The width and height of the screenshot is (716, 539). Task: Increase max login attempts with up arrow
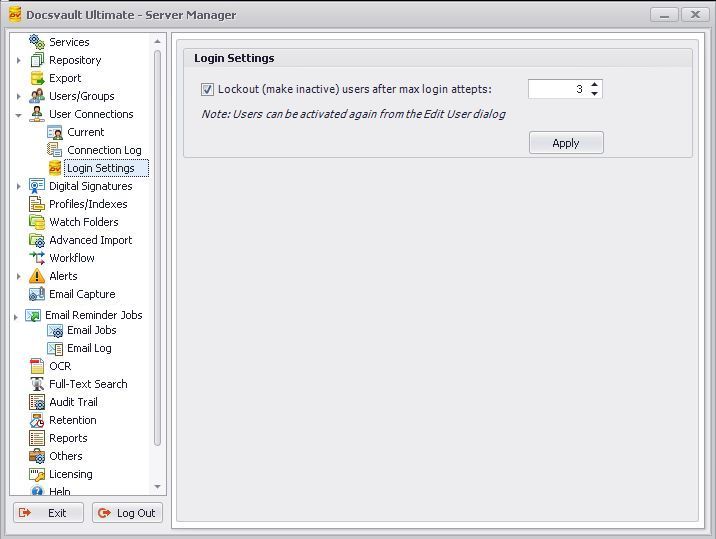(x=594, y=85)
